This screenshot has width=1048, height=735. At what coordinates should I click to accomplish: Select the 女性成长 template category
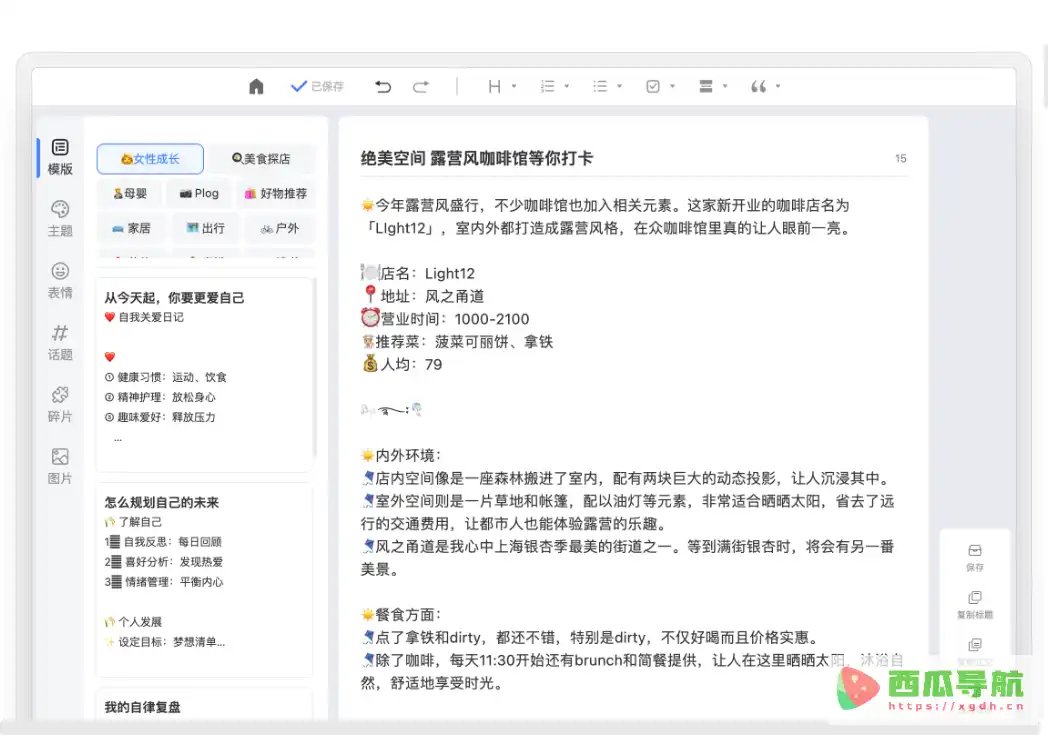coord(150,159)
